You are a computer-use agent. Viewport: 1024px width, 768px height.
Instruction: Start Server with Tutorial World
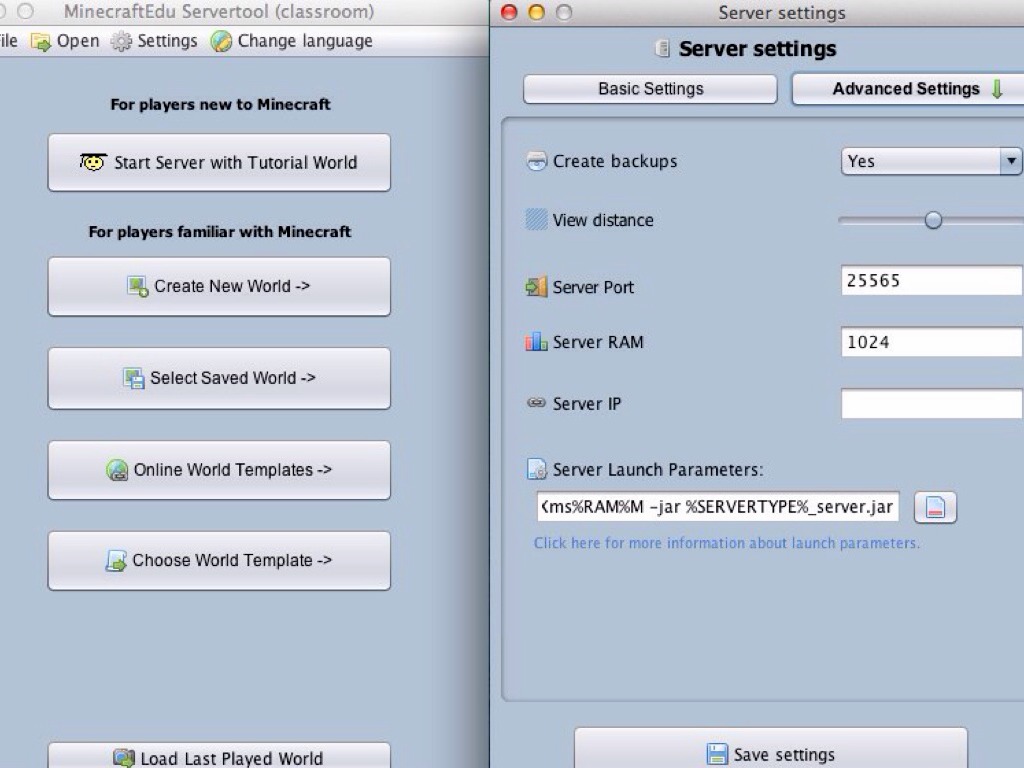point(219,163)
